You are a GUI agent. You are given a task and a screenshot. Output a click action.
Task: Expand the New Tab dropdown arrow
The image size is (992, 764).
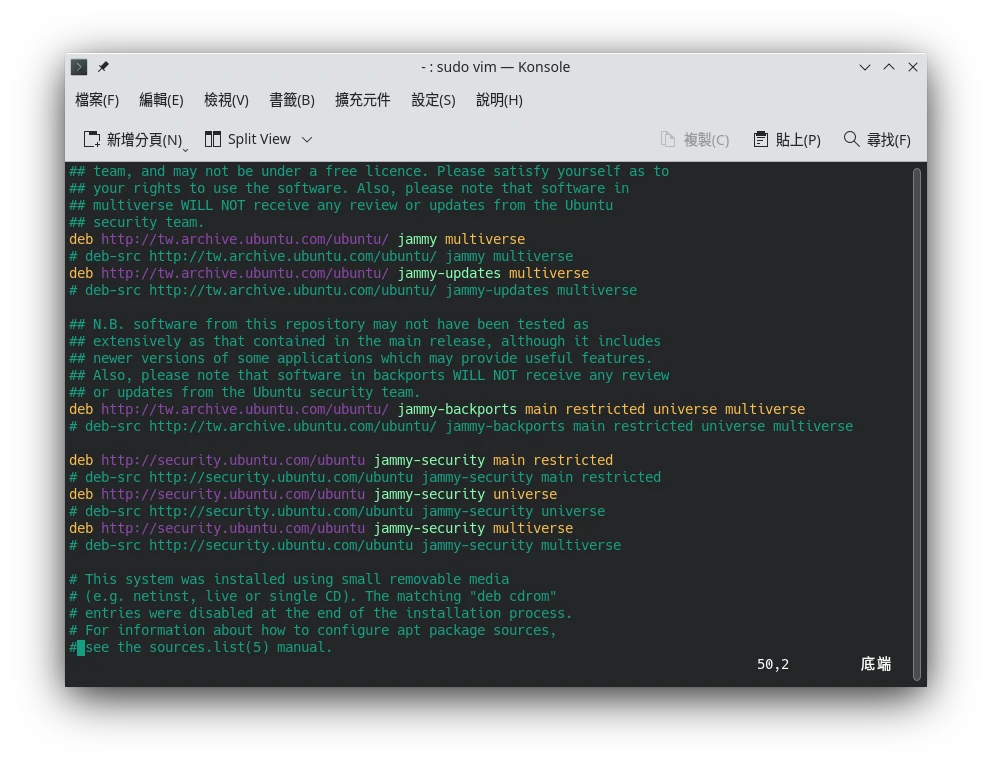click(x=186, y=148)
